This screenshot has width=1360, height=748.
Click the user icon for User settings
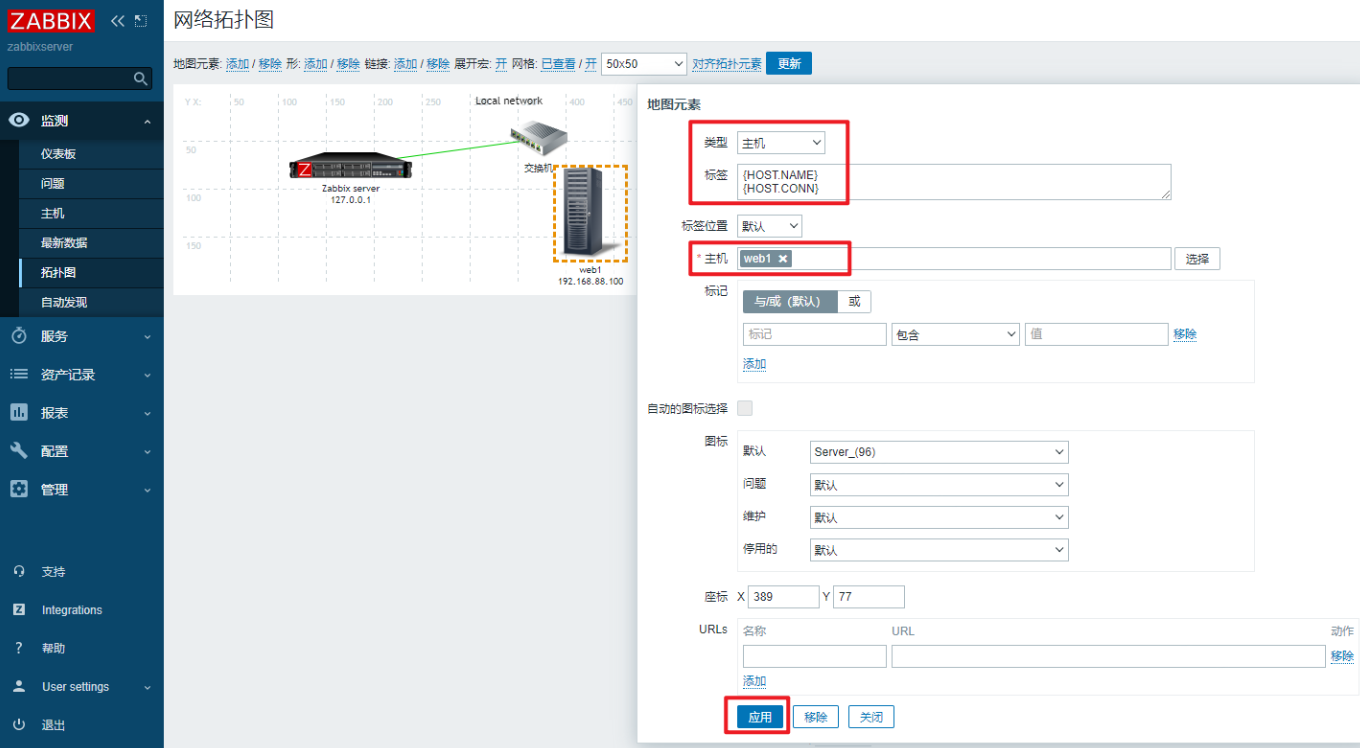pyautogui.click(x=18, y=687)
